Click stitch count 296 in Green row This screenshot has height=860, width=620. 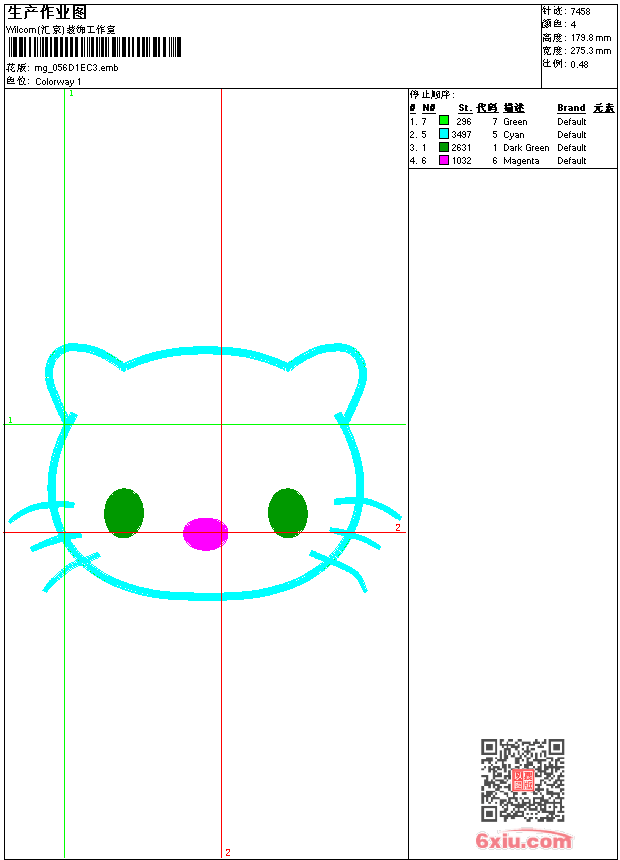(x=464, y=122)
